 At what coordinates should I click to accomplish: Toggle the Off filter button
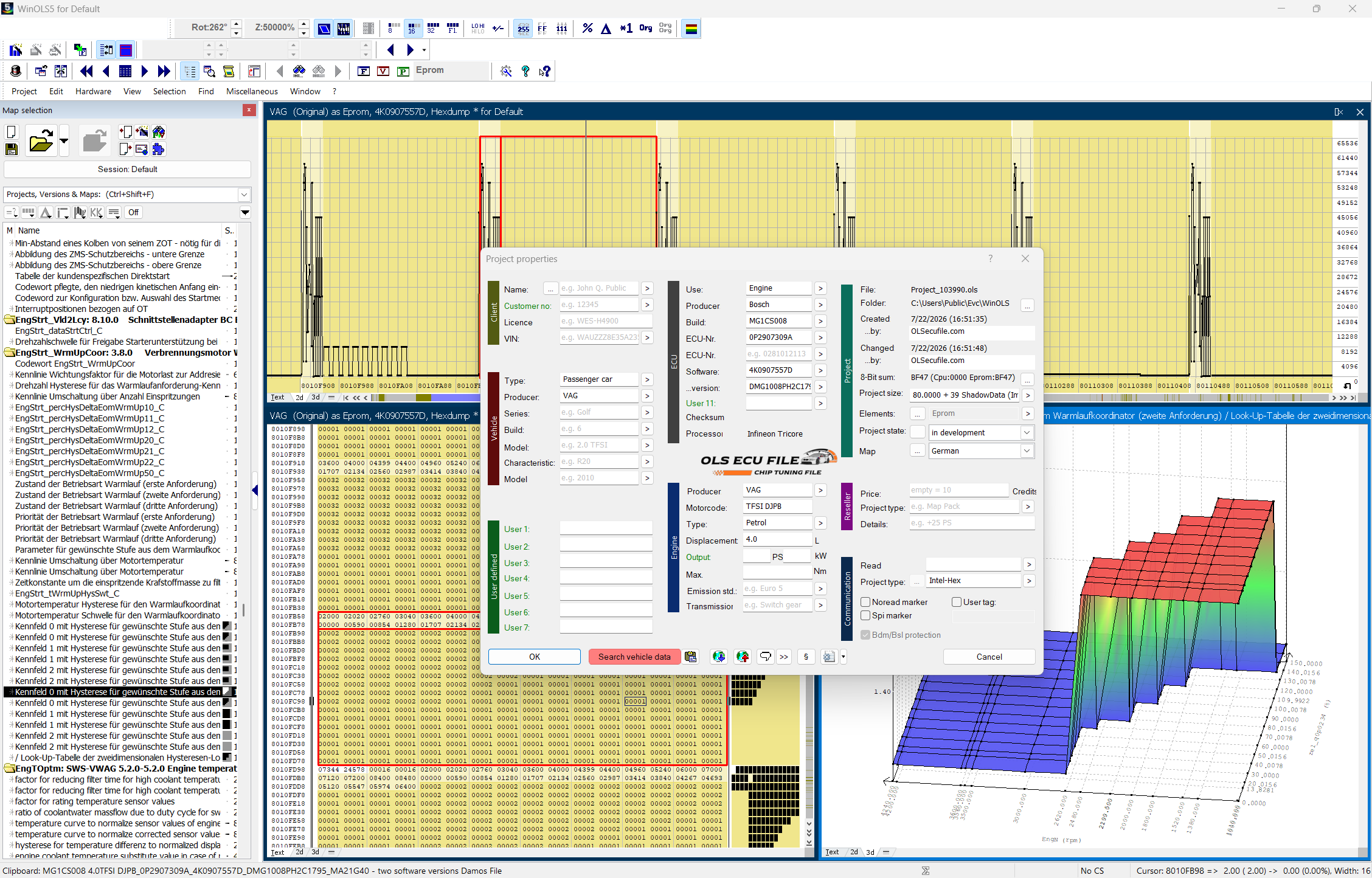[x=133, y=212]
